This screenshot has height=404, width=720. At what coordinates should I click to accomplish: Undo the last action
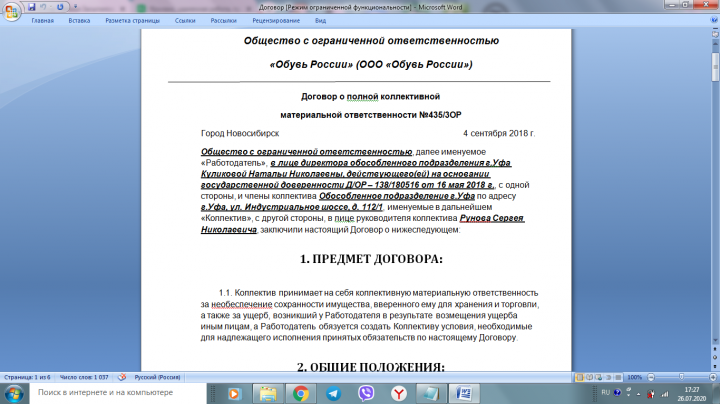click(44, 7)
